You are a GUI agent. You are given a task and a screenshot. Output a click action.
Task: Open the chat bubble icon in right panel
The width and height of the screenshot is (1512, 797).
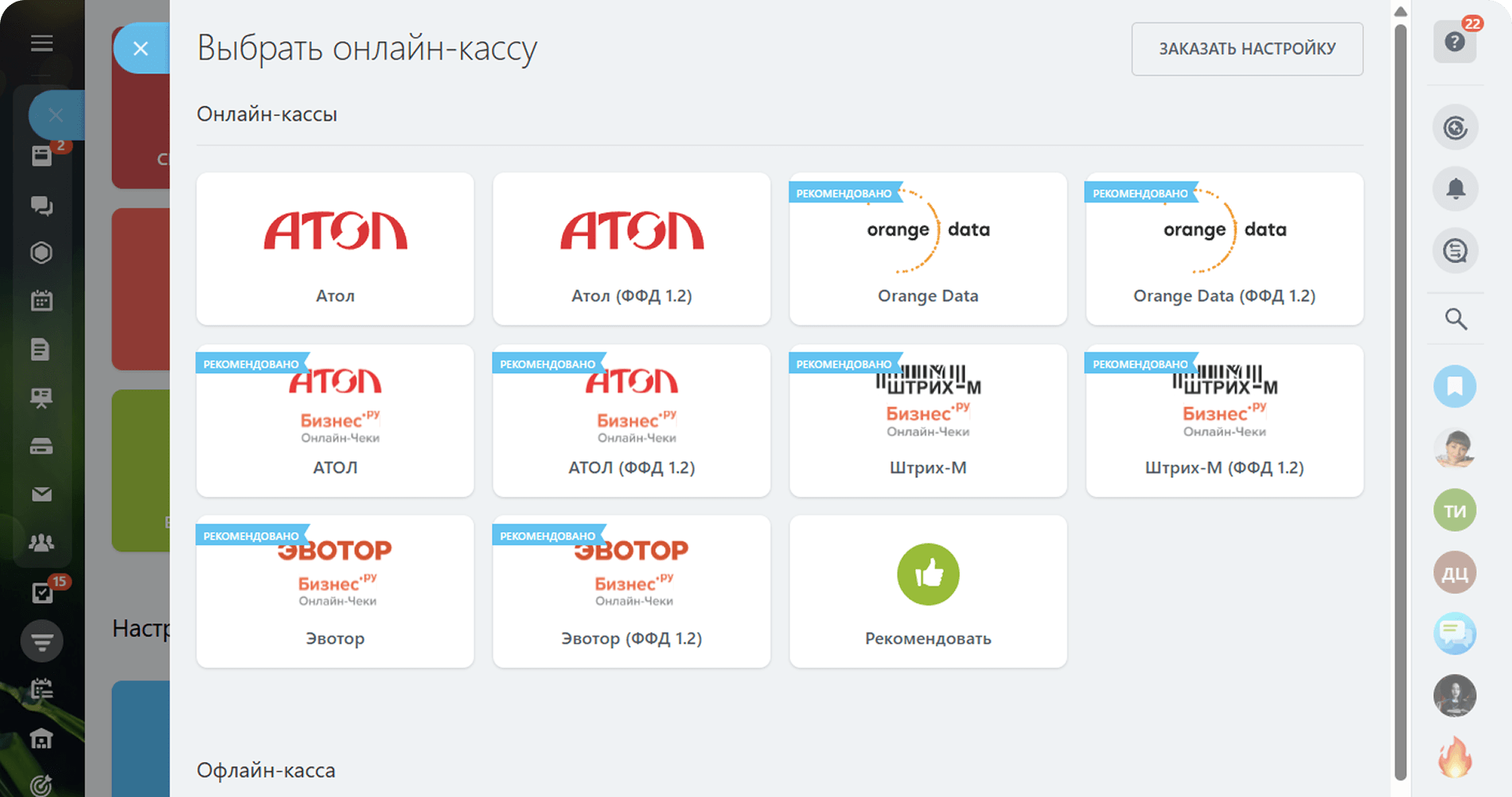1455,634
